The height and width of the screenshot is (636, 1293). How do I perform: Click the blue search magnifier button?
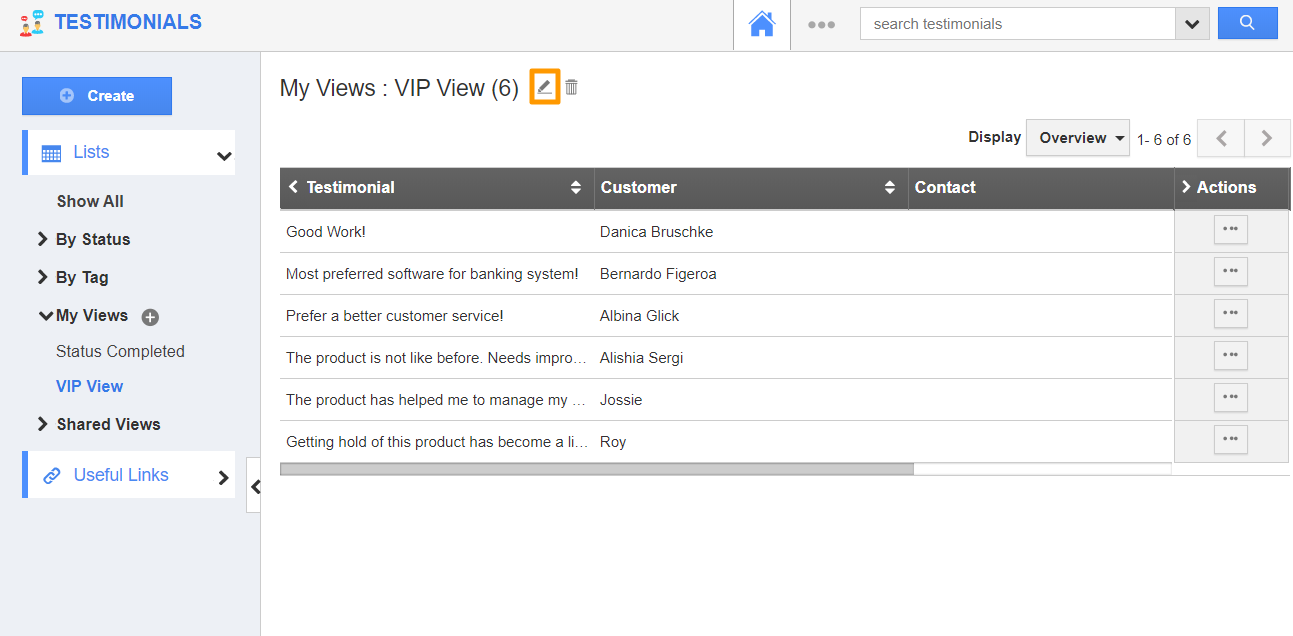click(1247, 23)
